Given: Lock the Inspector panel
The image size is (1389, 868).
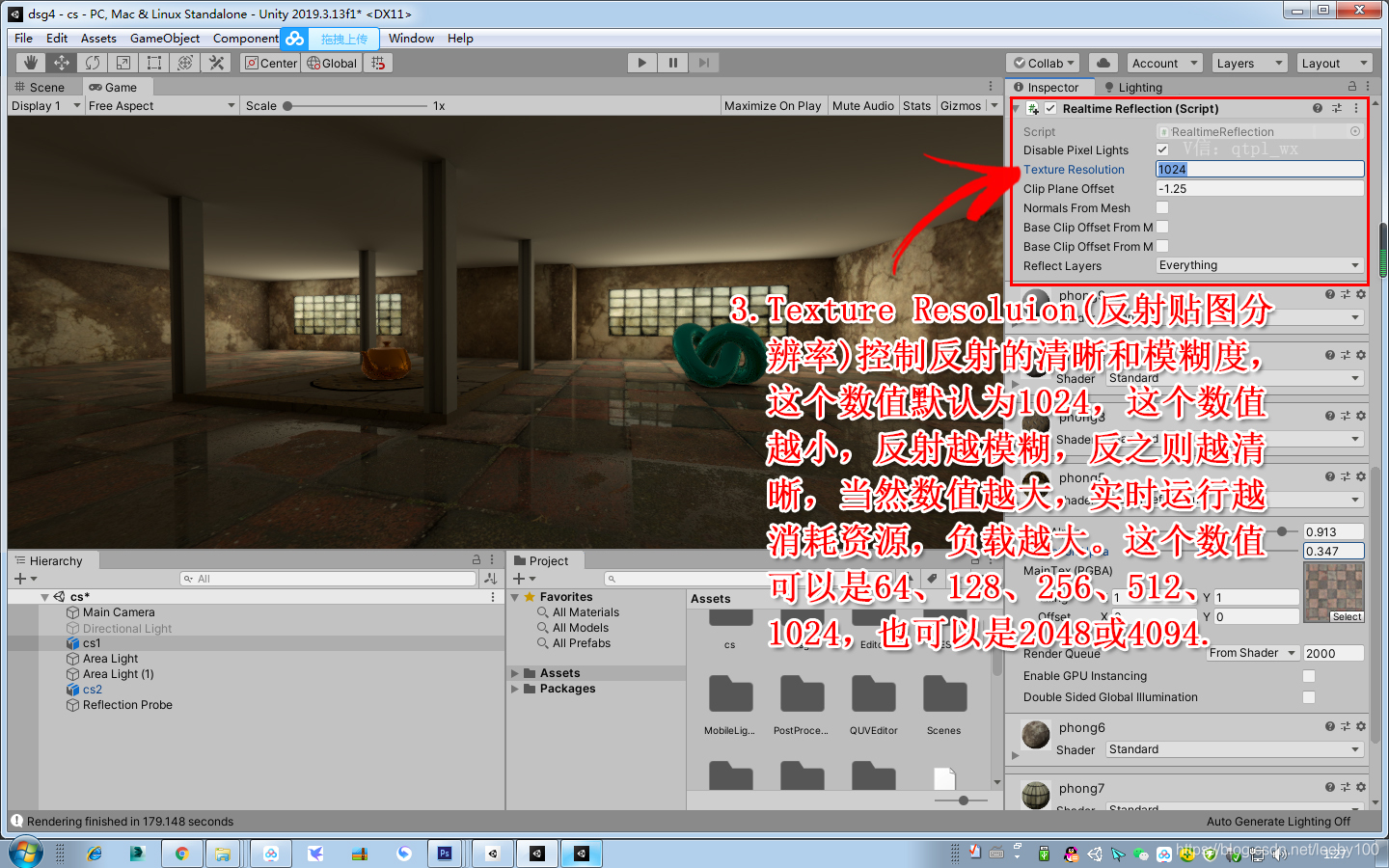Looking at the screenshot, I should click(1352, 87).
